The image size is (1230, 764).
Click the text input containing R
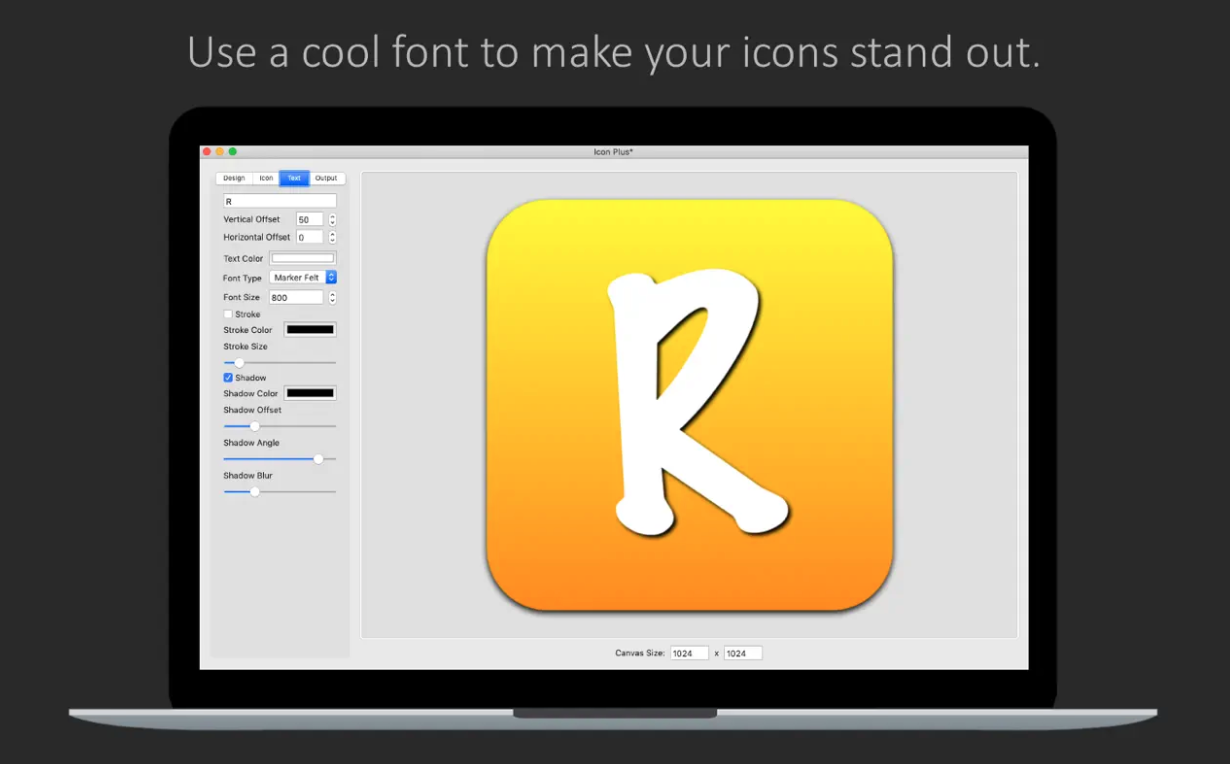click(x=279, y=201)
